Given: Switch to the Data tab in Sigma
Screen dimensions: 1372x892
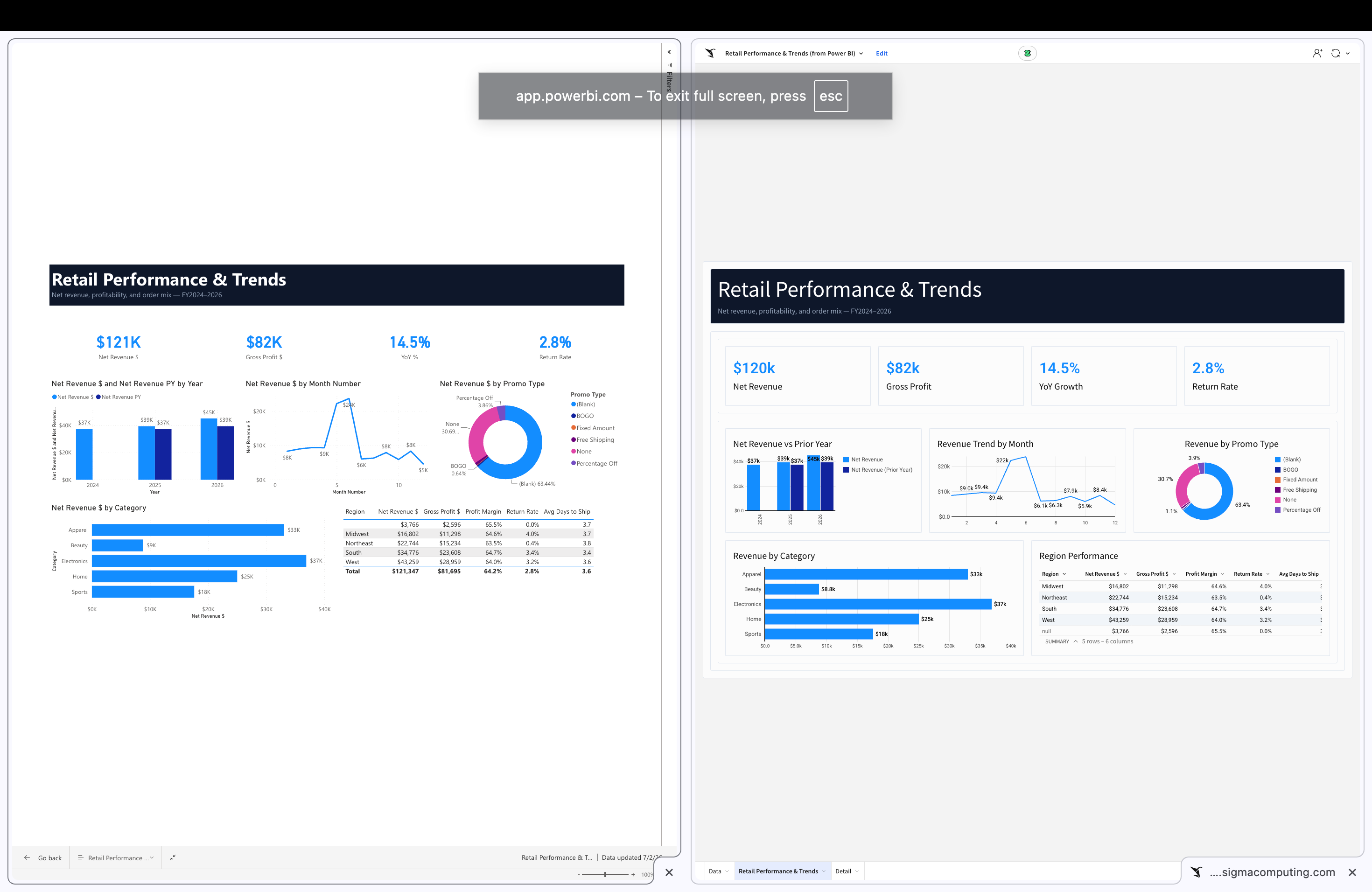Looking at the screenshot, I should tap(715, 871).
